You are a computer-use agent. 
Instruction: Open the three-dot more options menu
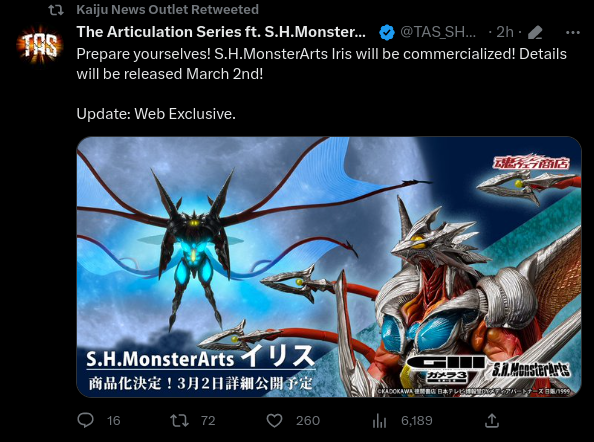[x=573, y=33]
